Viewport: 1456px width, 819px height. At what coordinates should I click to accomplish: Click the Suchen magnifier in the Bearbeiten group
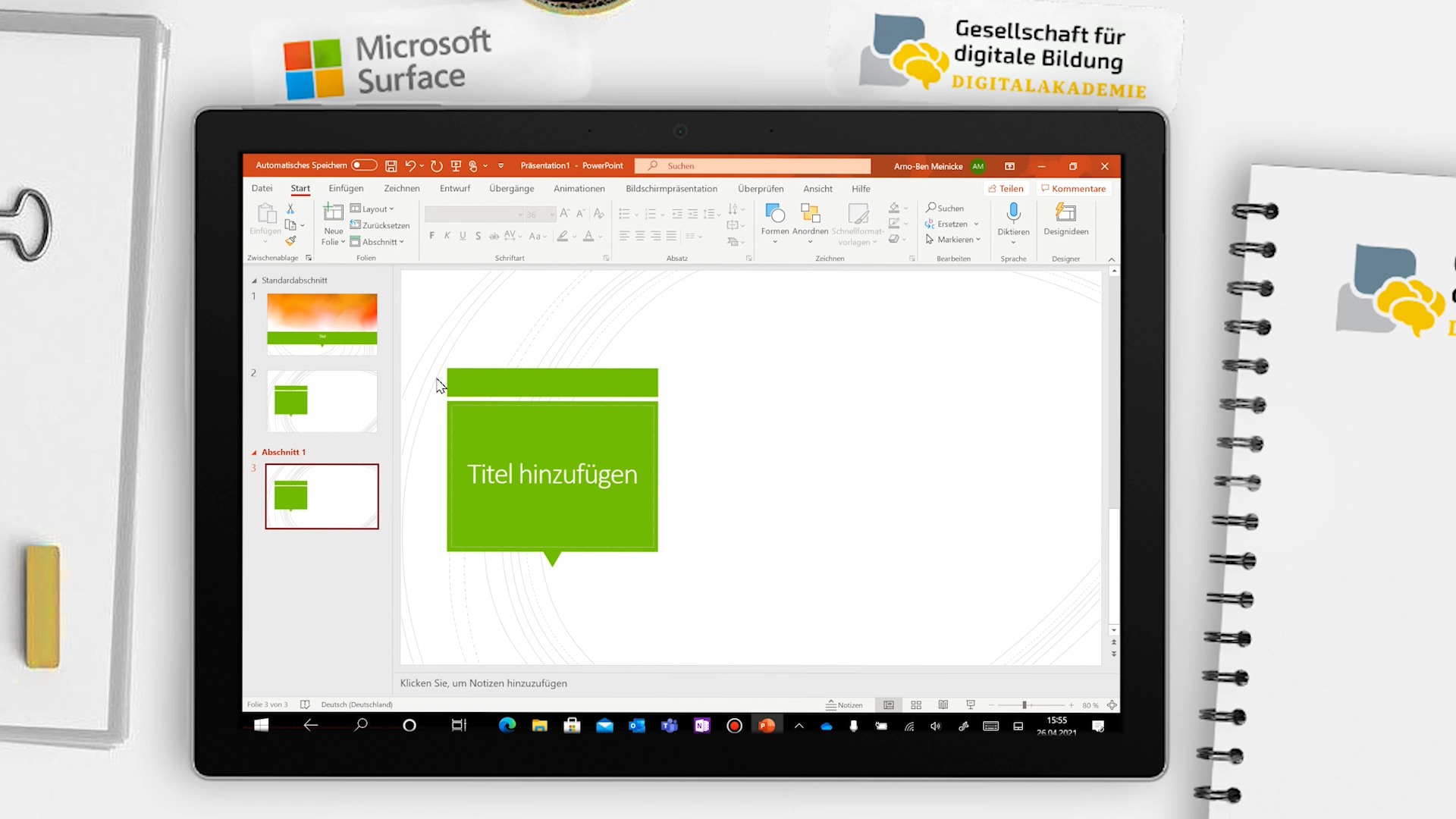point(945,208)
